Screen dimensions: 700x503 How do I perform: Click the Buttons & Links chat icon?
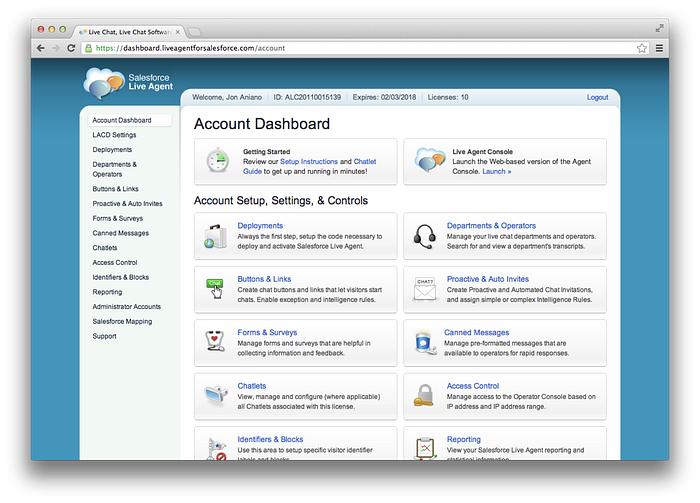(217, 290)
